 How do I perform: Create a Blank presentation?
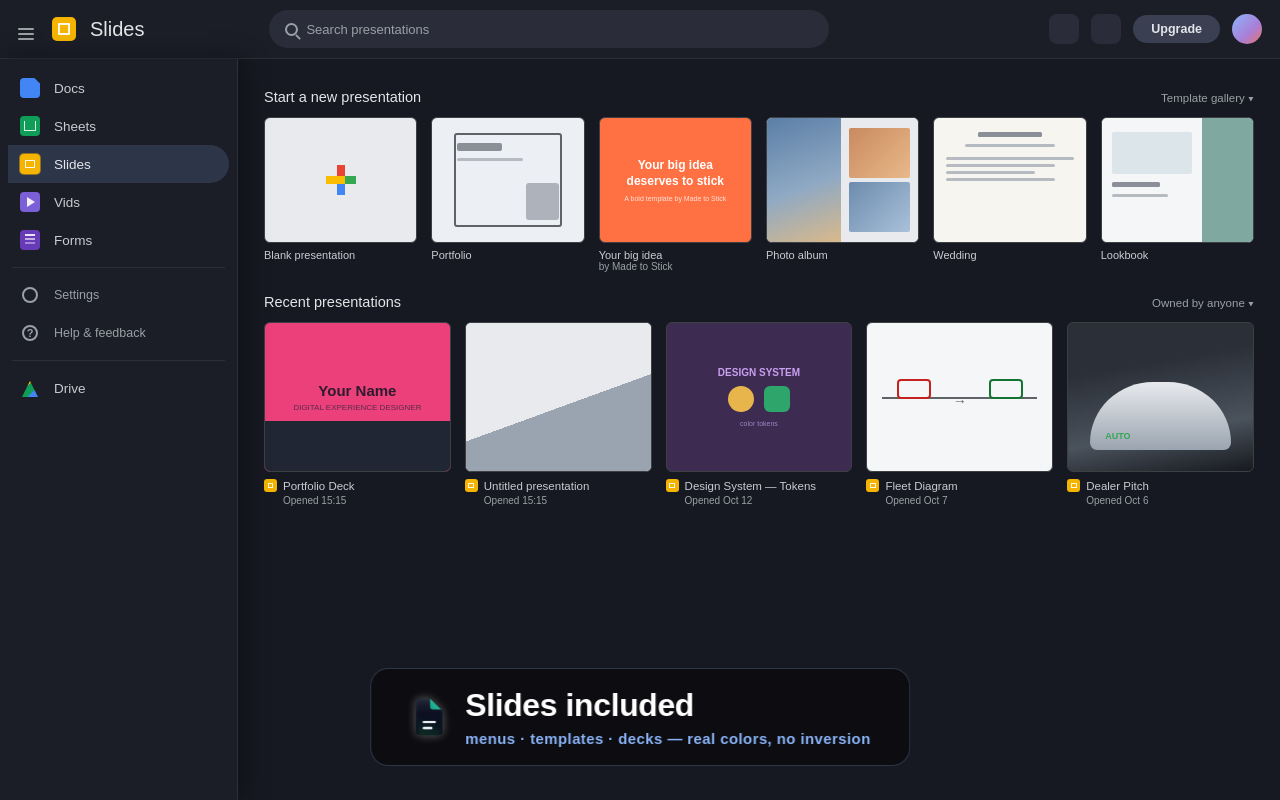pos(340,180)
